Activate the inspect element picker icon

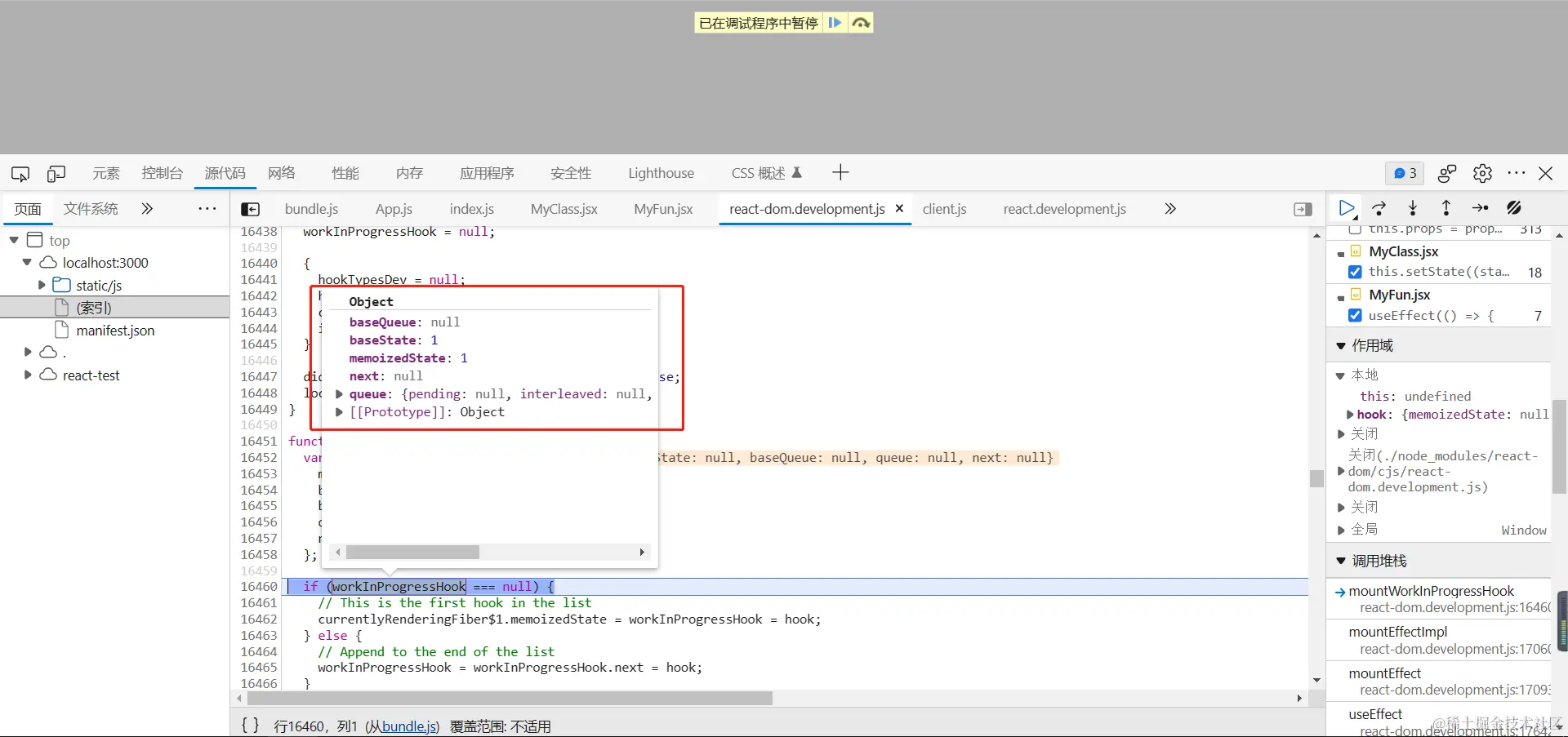click(x=20, y=173)
